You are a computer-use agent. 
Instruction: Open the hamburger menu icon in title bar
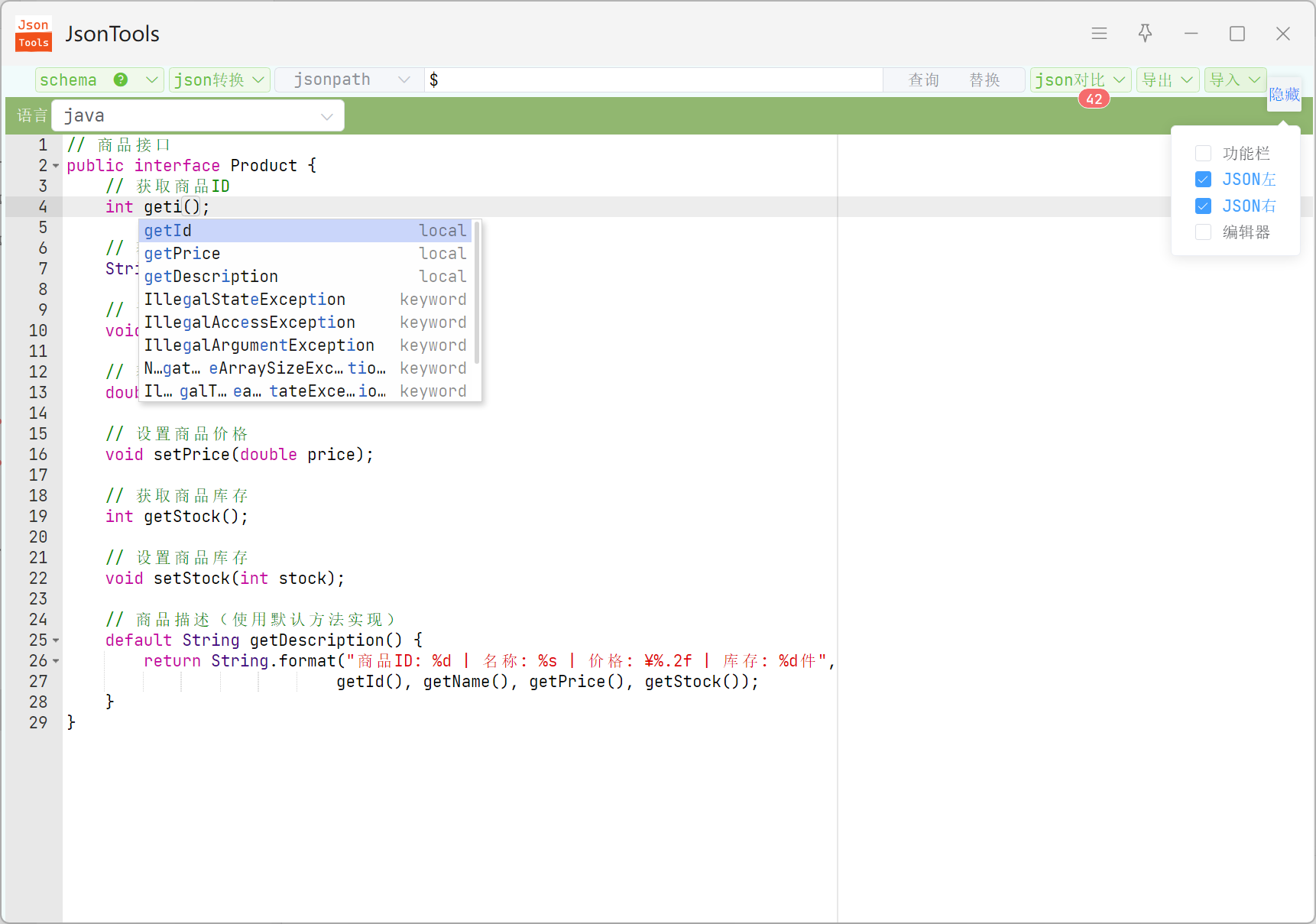[1099, 34]
